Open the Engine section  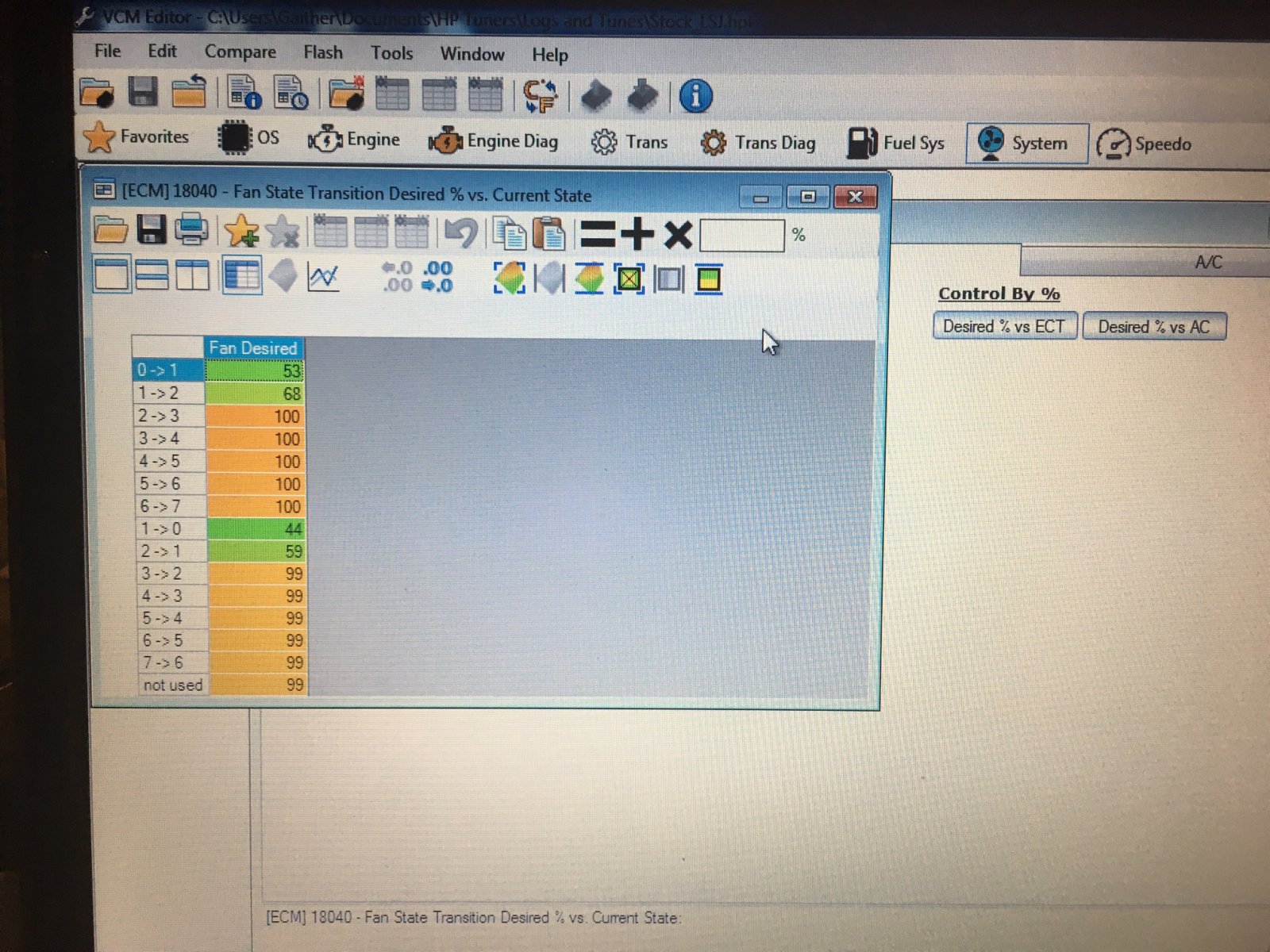point(354,140)
